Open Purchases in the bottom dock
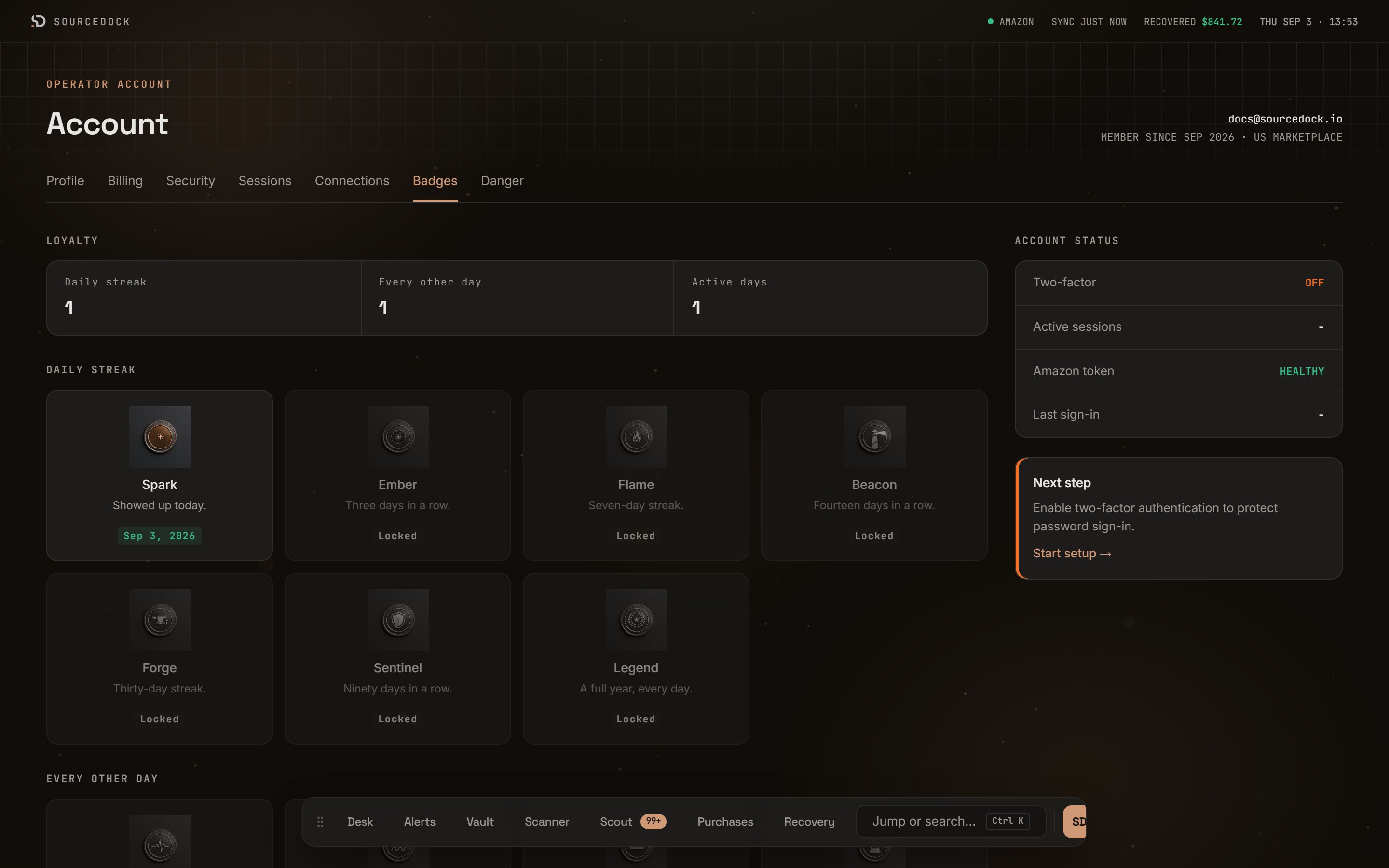The image size is (1389, 868). pos(725,822)
